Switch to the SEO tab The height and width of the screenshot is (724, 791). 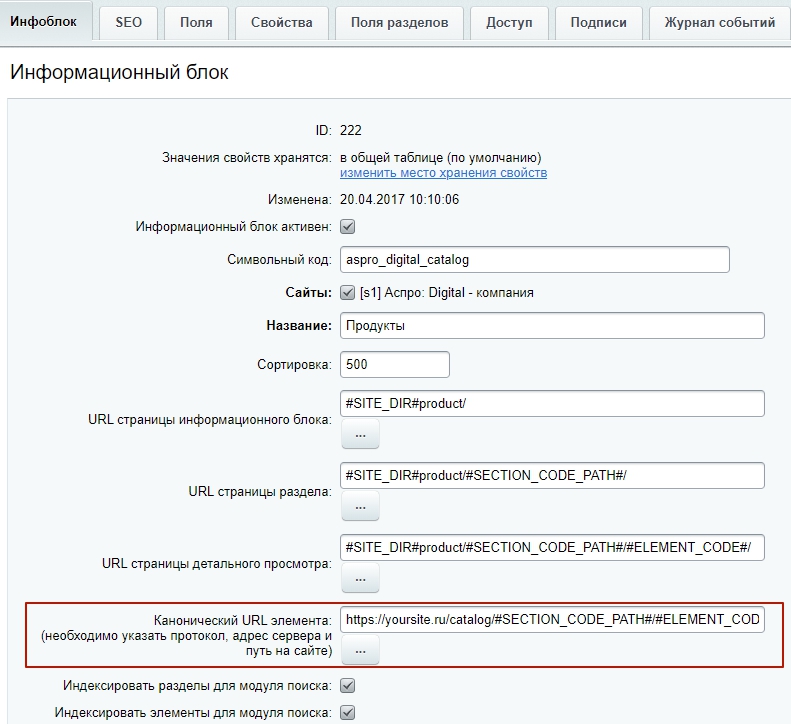[x=128, y=22]
